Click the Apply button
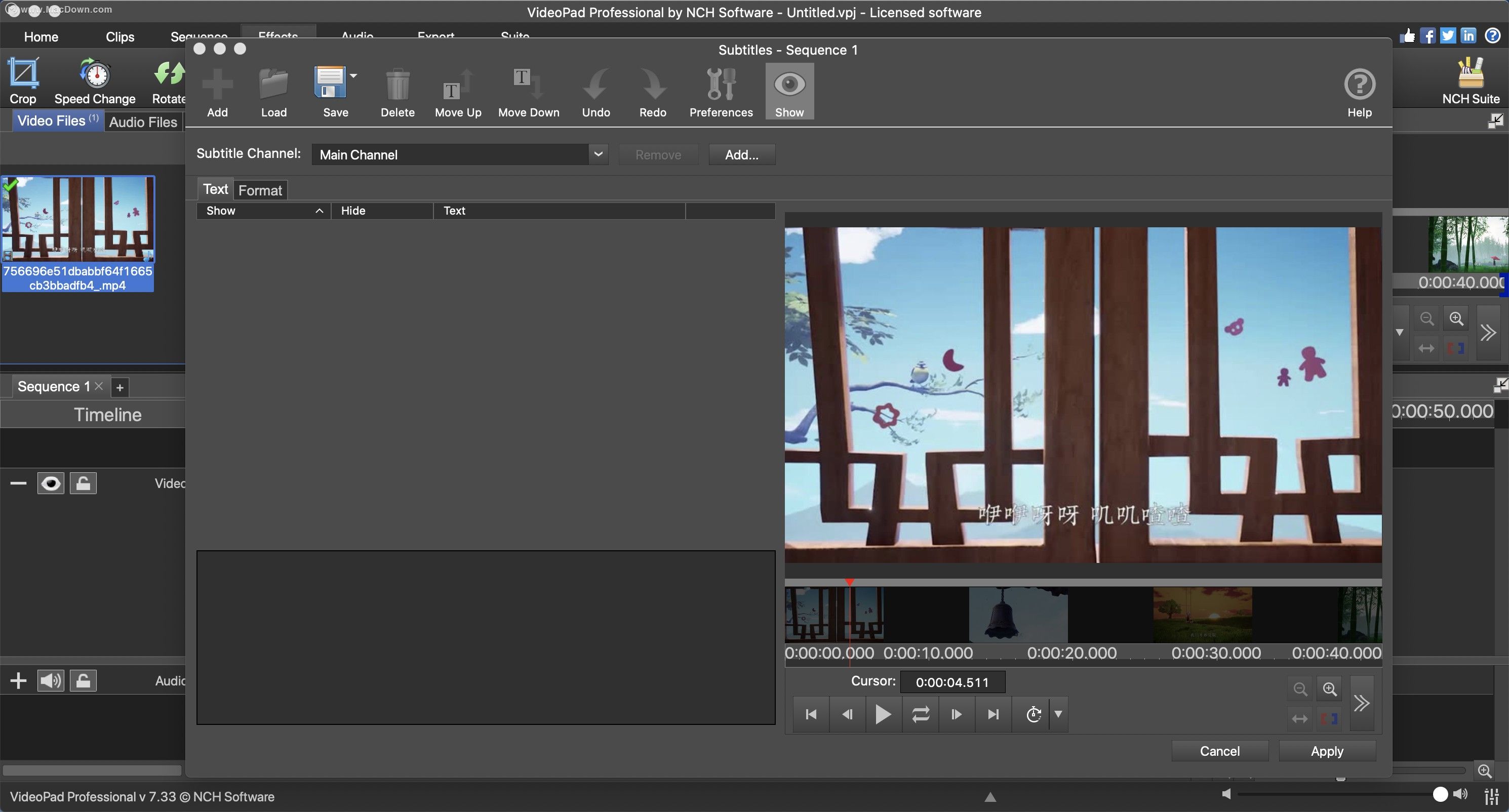Viewport: 1509px width, 812px height. [1327, 751]
